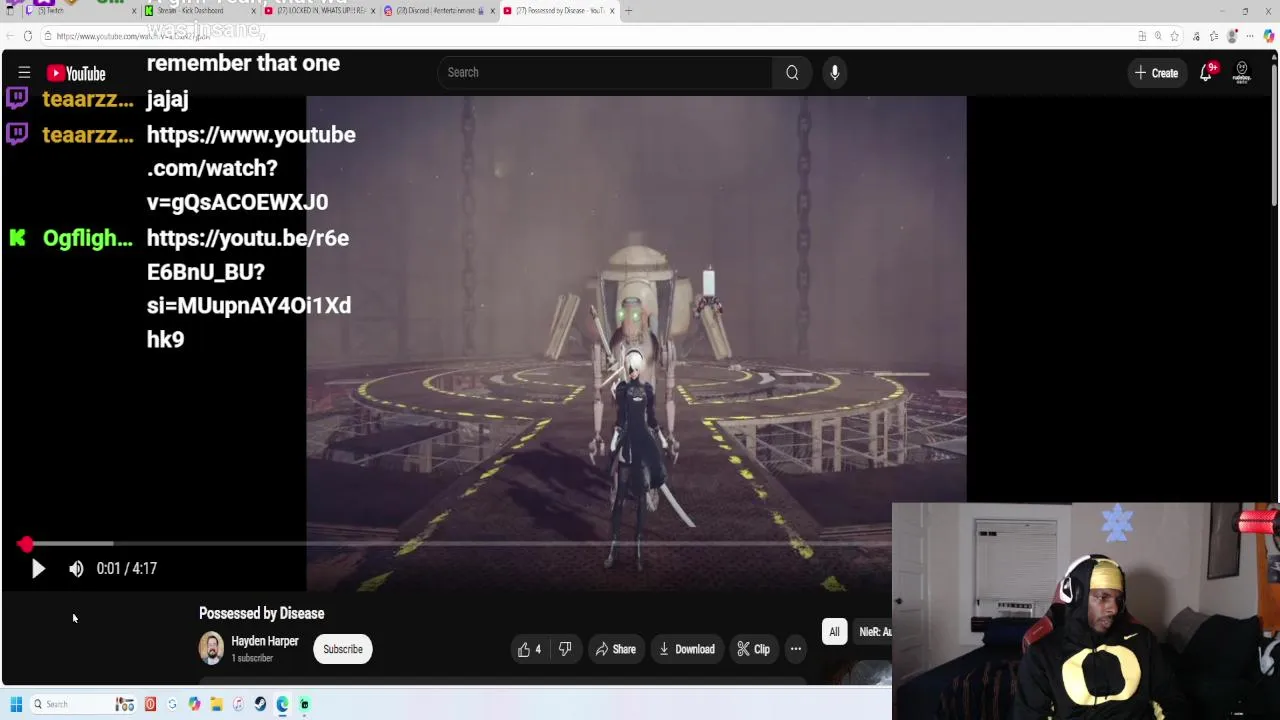Dislike the video with thumbs down
This screenshot has height=720, width=1280.
pos(565,649)
